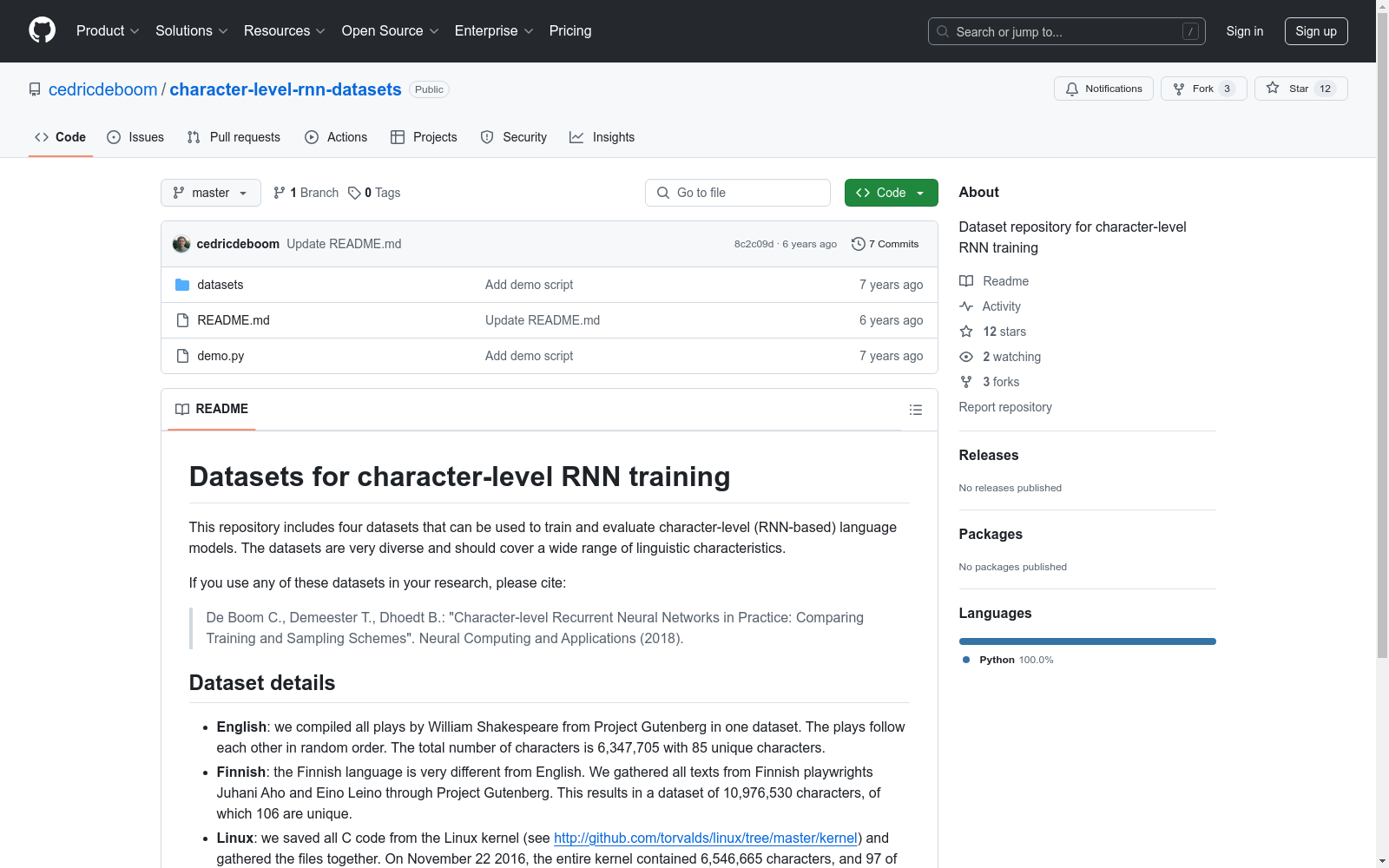Go to the Actions tab
Image resolution: width=1389 pixels, height=868 pixels.
(336, 137)
